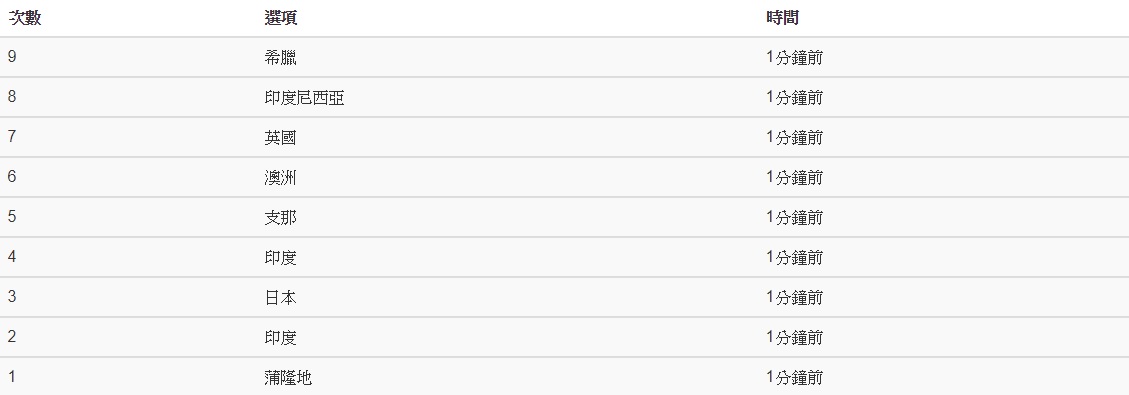1129x395 pixels.
Task: Click the number 9 in 次數 column
Action: coord(12,57)
